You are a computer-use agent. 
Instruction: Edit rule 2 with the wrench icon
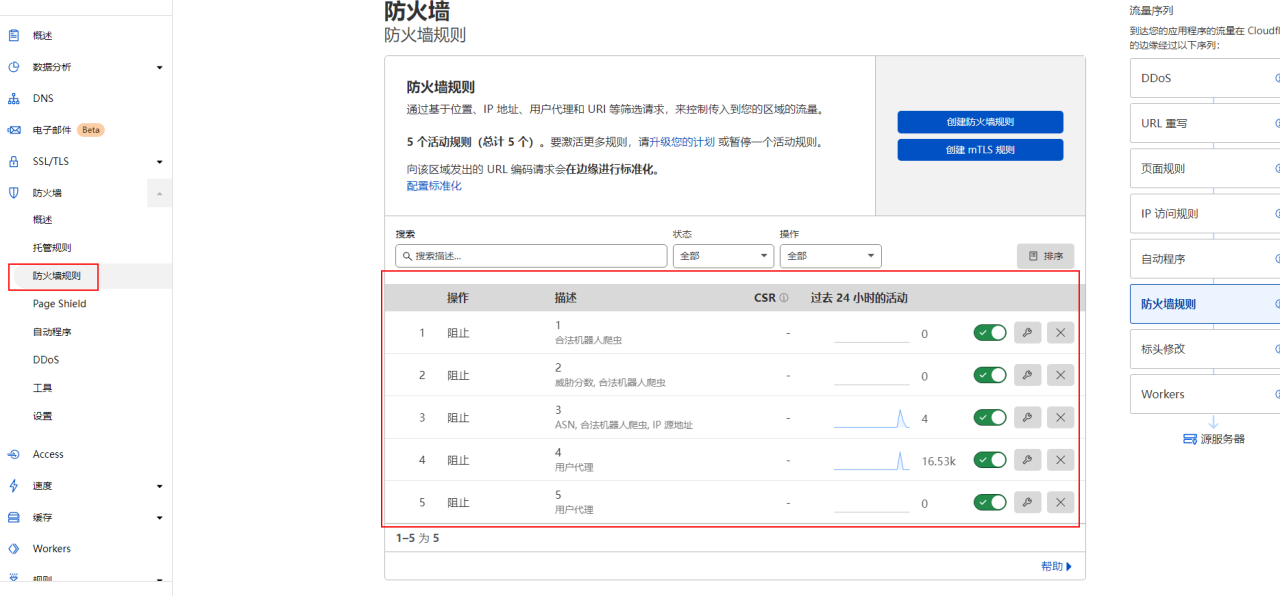click(1027, 375)
